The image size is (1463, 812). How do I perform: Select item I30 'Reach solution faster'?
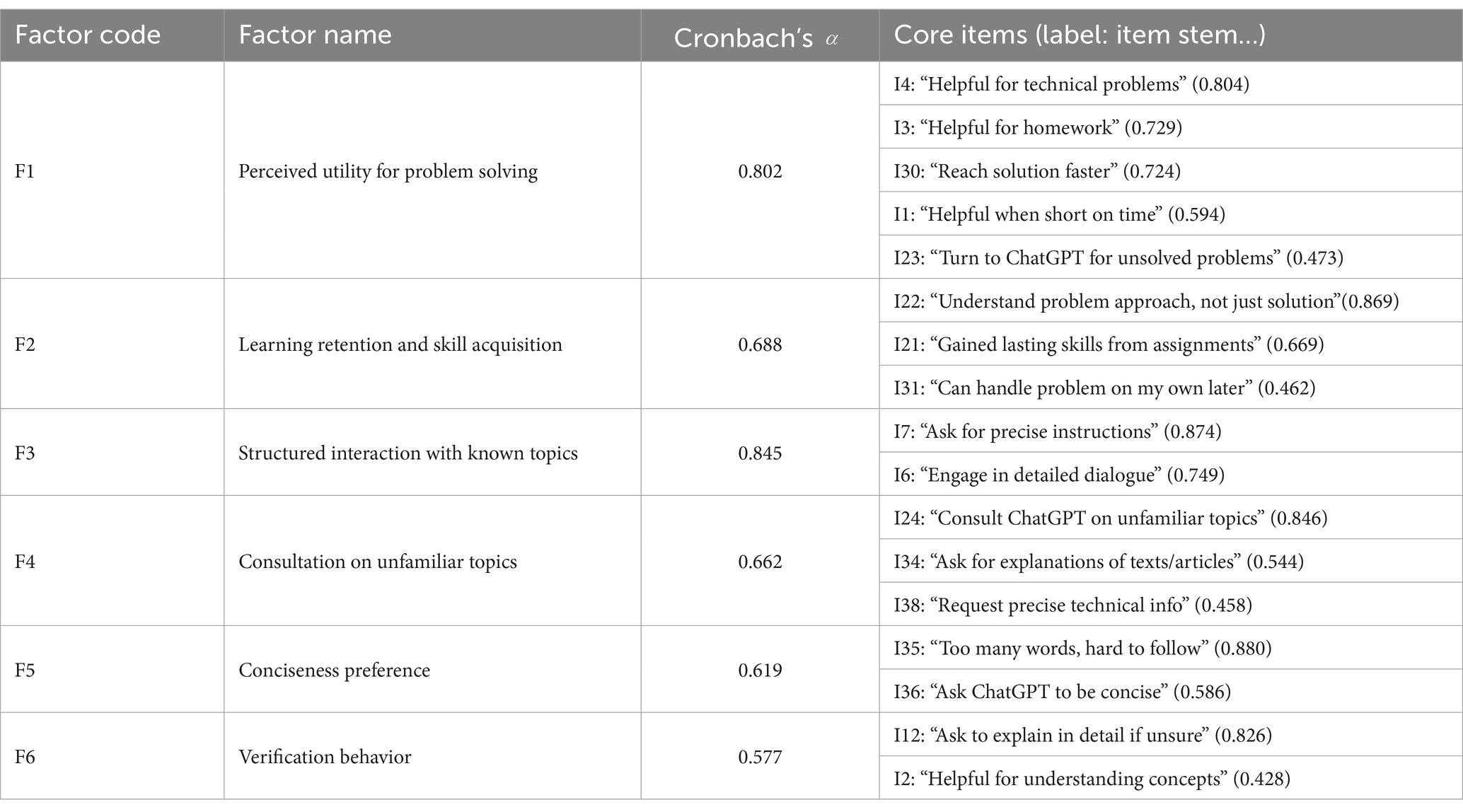[x=1036, y=171]
